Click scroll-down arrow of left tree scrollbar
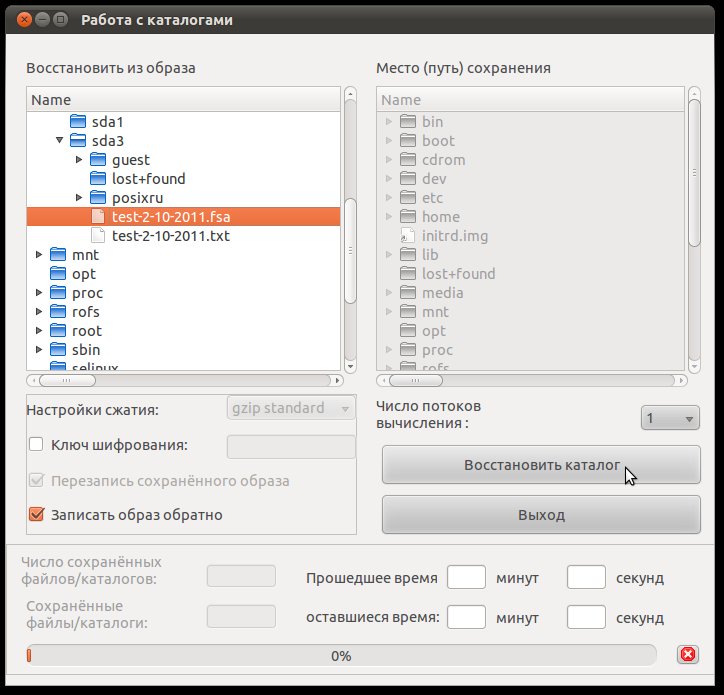 pyautogui.click(x=350, y=367)
